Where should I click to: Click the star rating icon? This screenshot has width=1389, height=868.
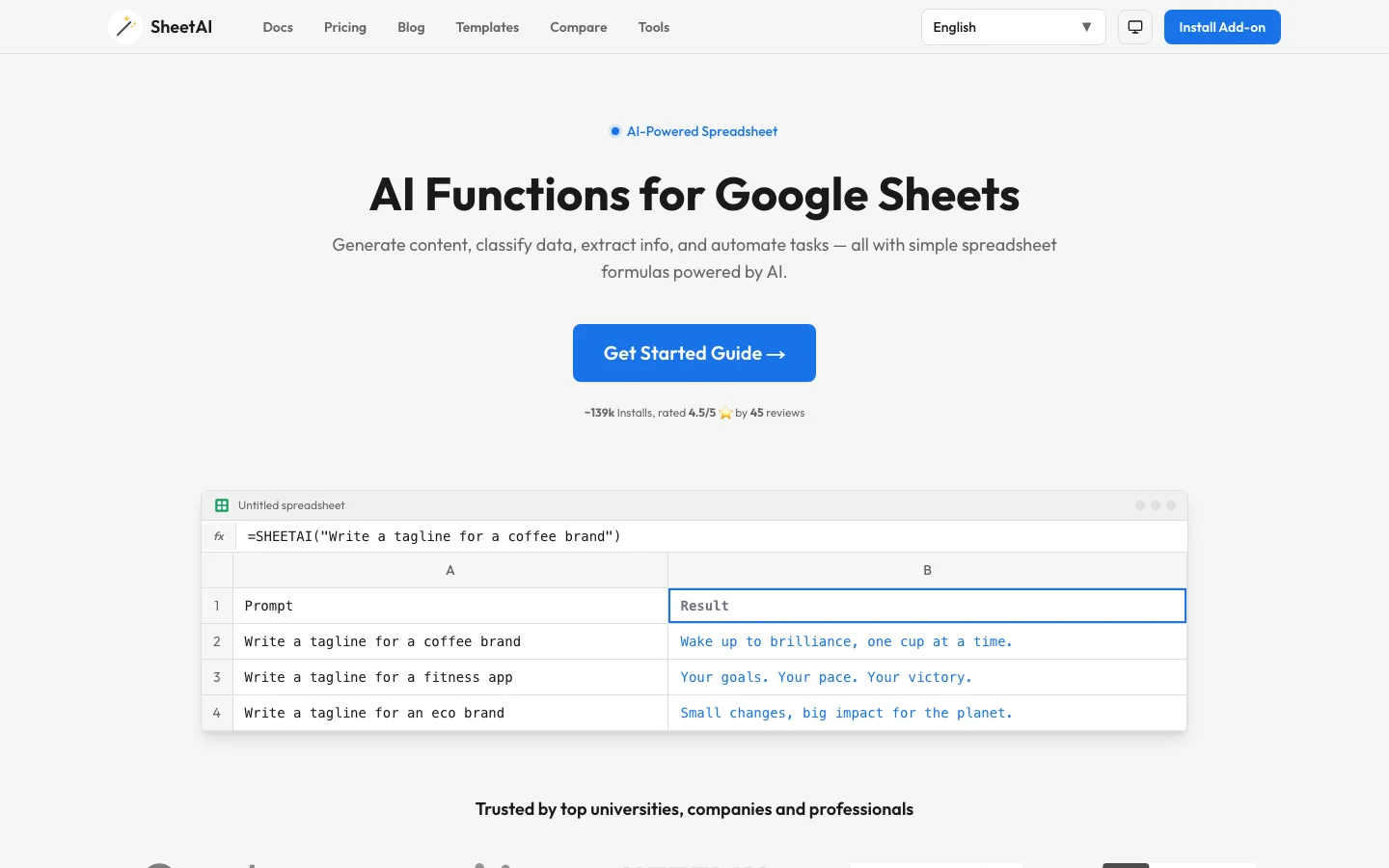tap(725, 413)
